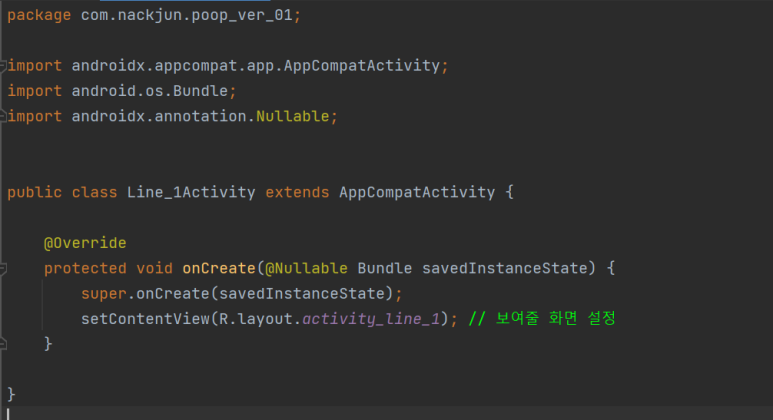Select AppCompatActivity in first import line

[x=361, y=66]
